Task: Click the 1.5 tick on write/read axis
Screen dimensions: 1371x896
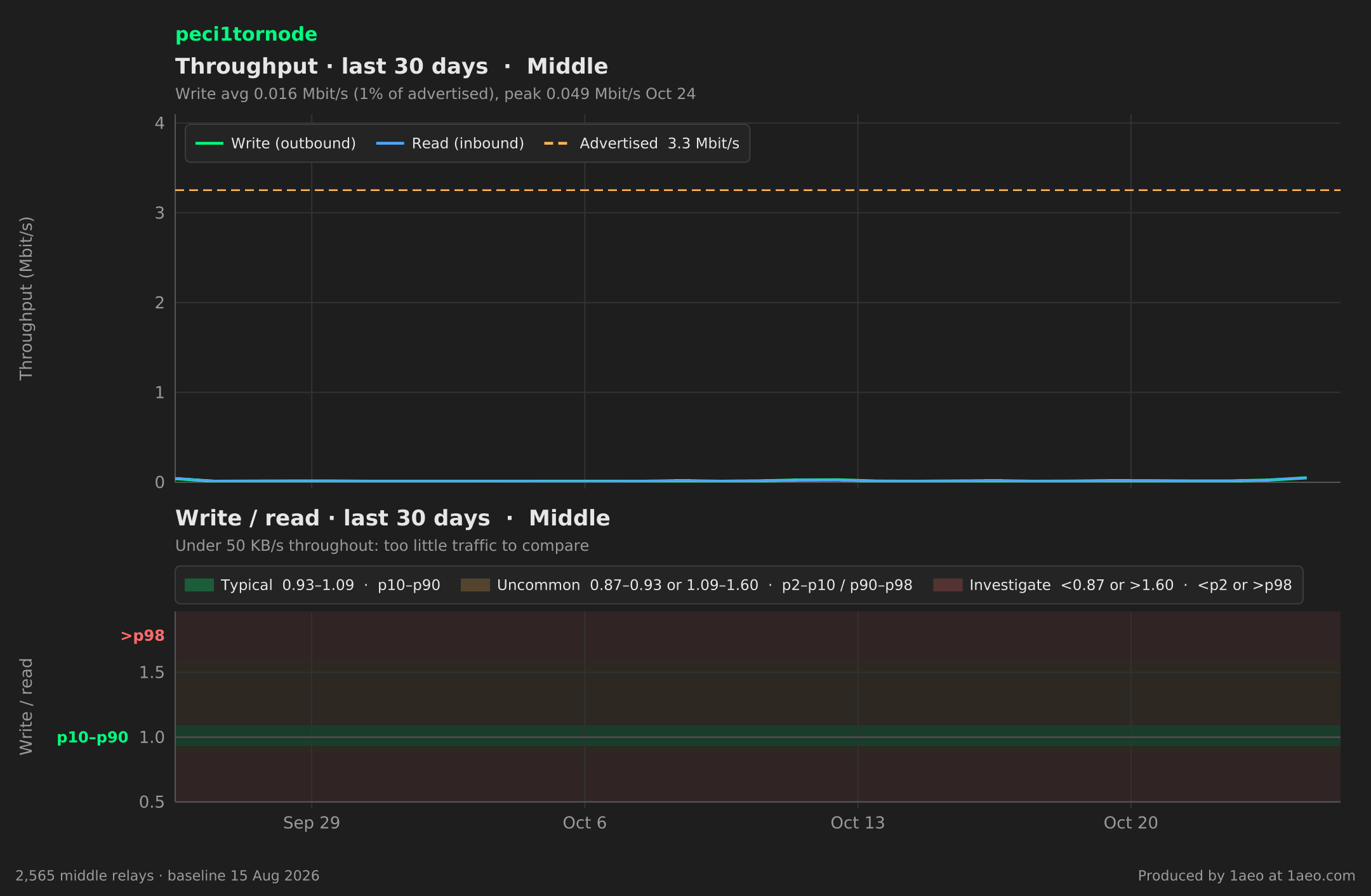Action: tap(152, 672)
